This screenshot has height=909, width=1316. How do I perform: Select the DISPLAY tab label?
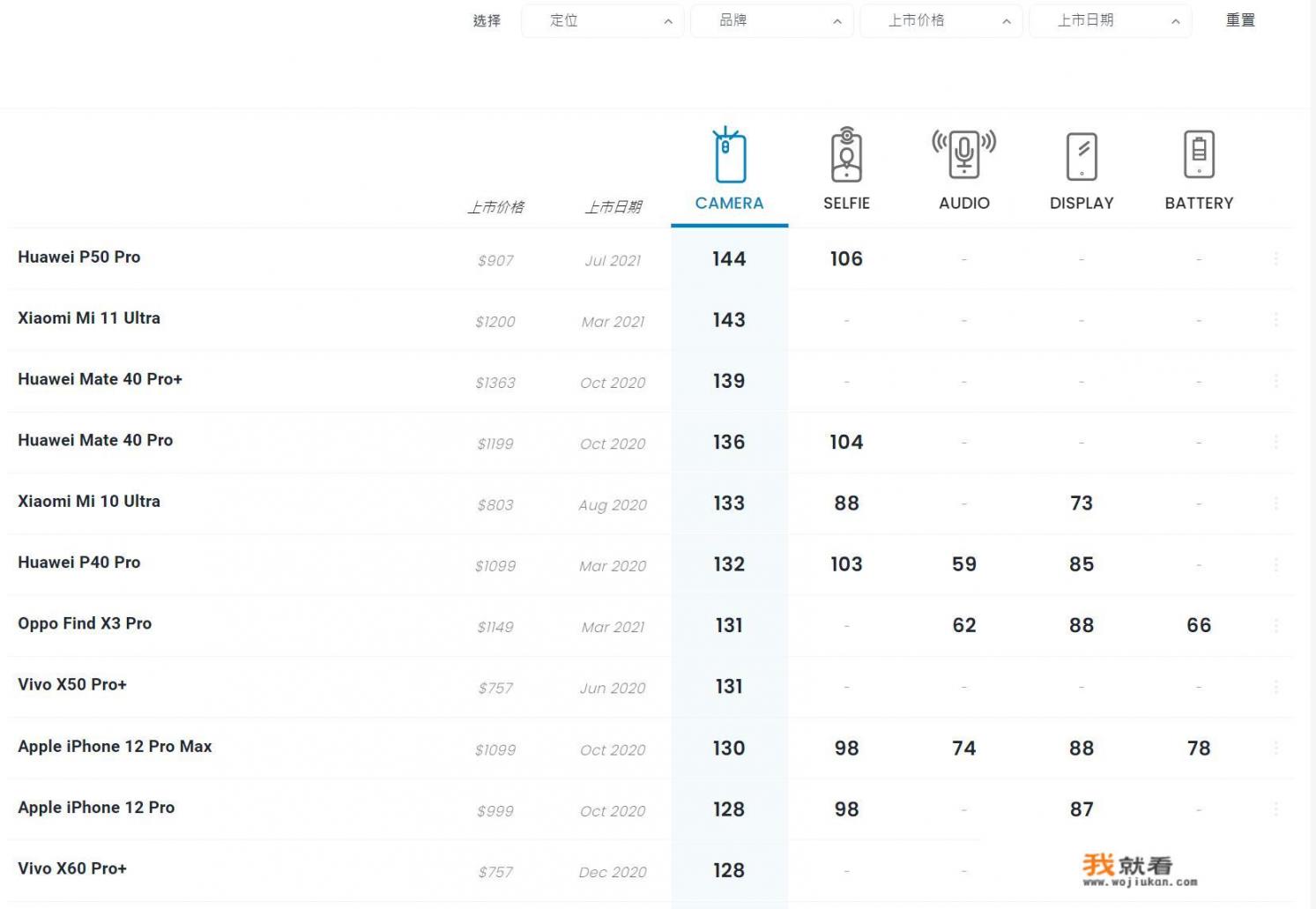pos(1082,203)
